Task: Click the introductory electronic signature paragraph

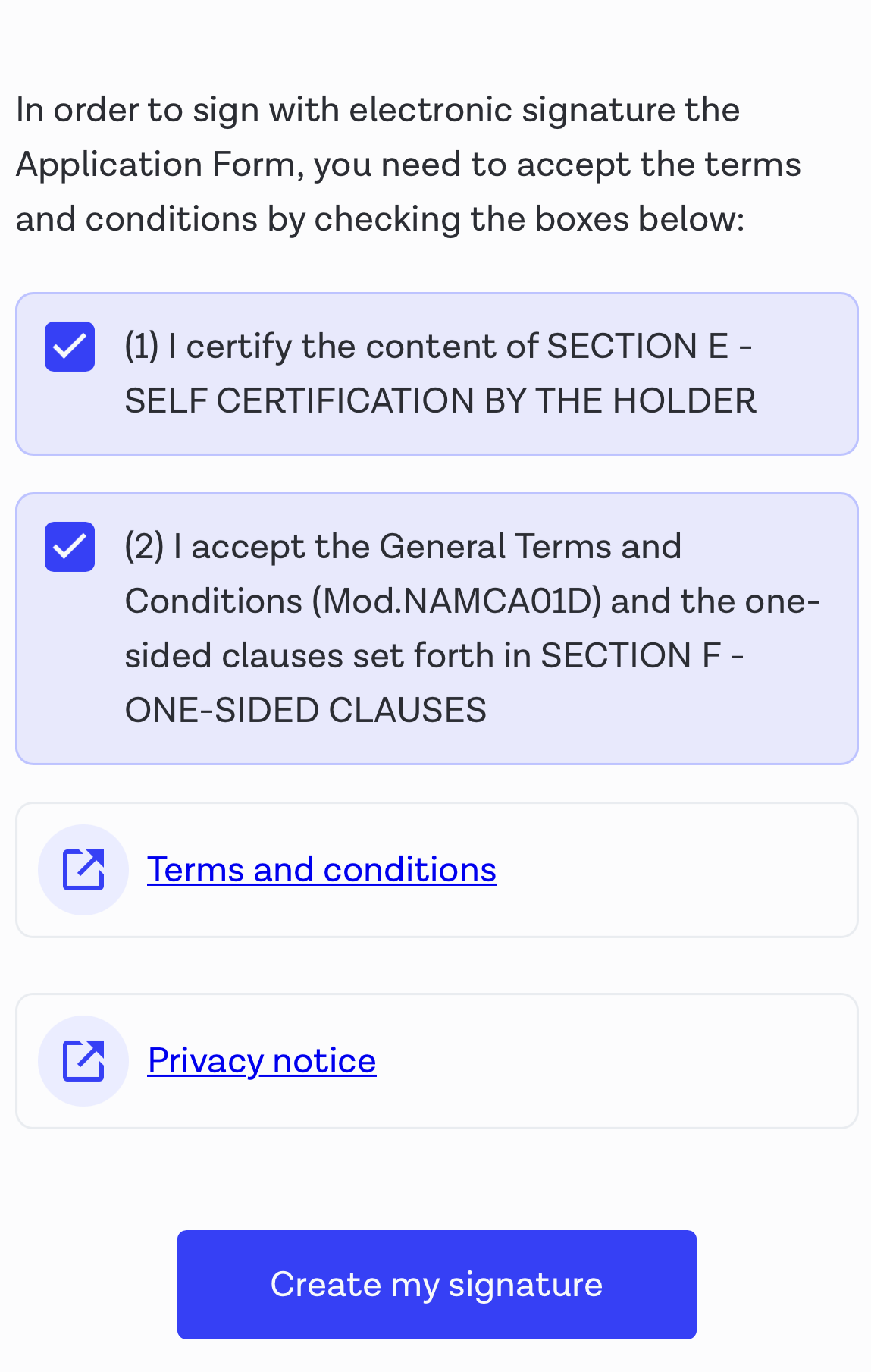Action: [408, 165]
